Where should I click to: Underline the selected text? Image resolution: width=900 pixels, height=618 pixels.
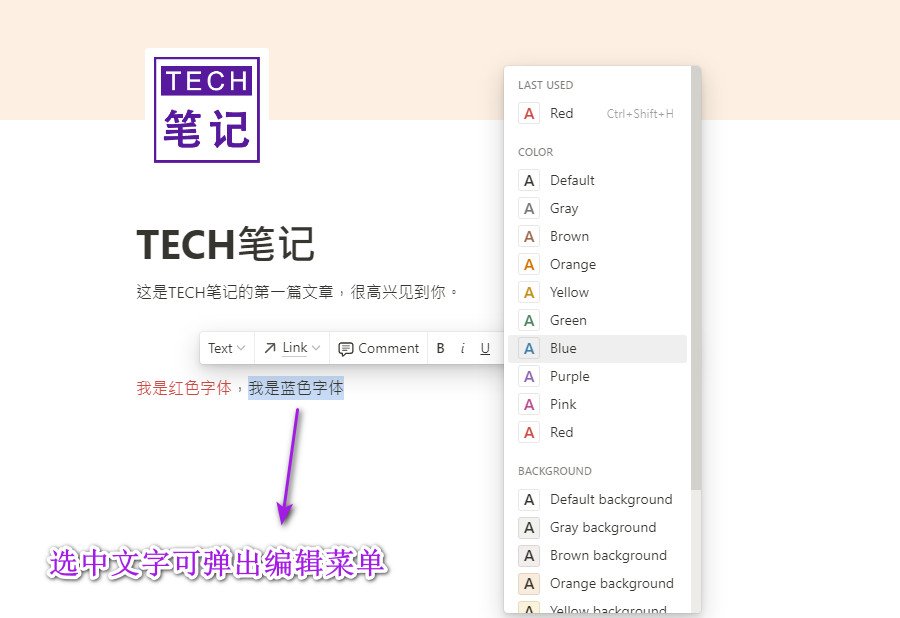coord(485,348)
